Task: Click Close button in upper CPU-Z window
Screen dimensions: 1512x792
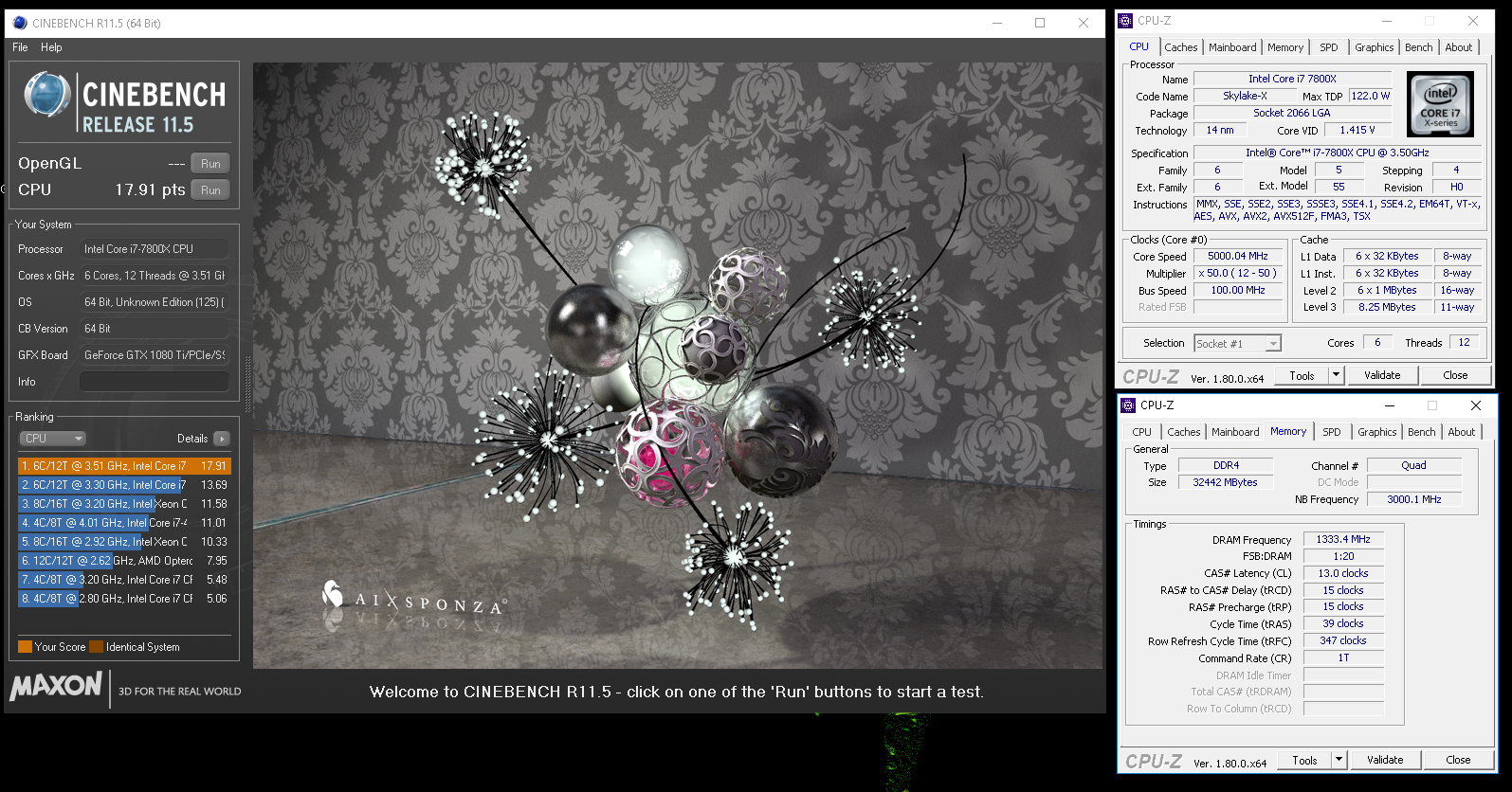Action: [x=1455, y=376]
